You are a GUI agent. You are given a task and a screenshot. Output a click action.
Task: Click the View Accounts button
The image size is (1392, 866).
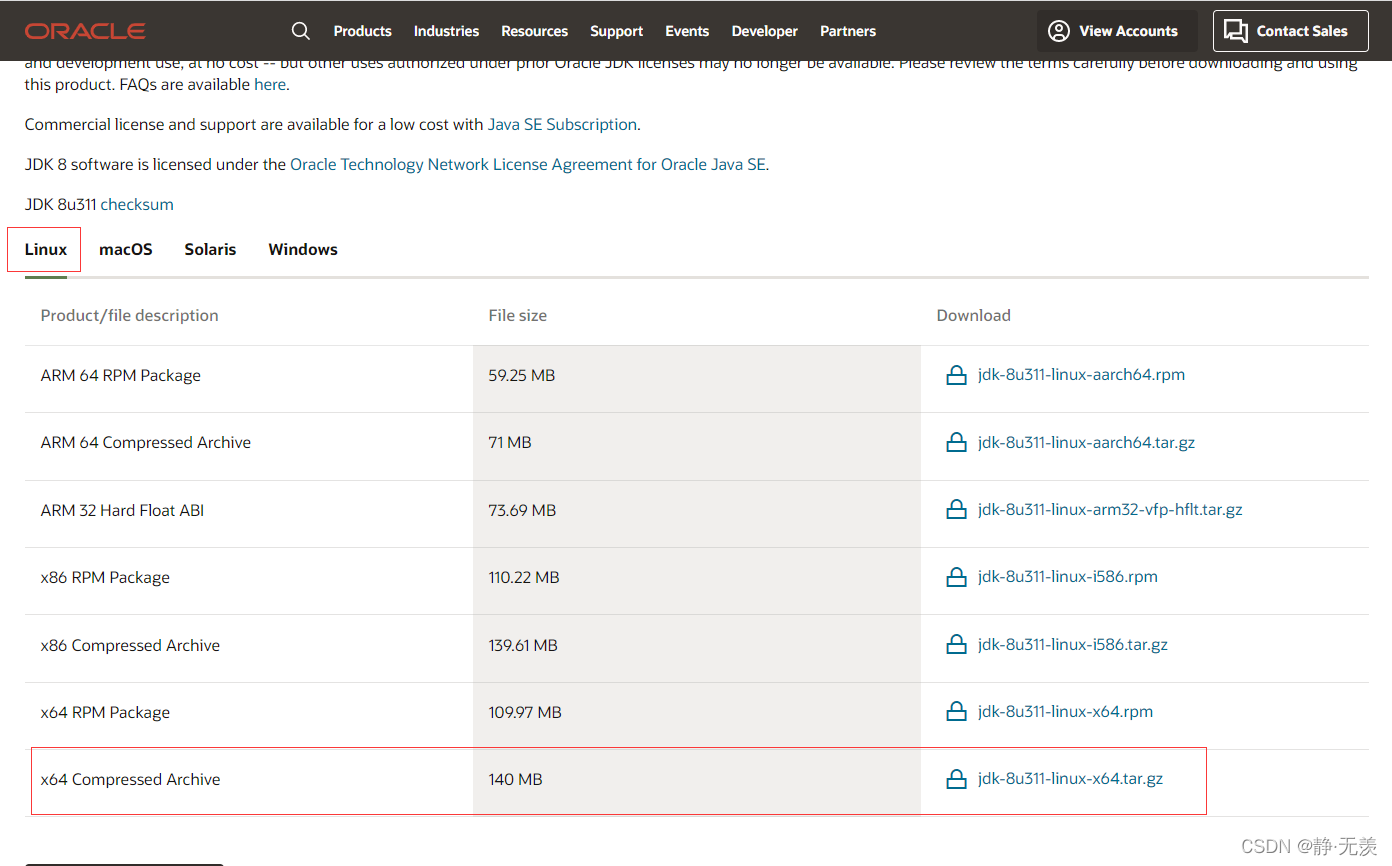coord(1117,31)
